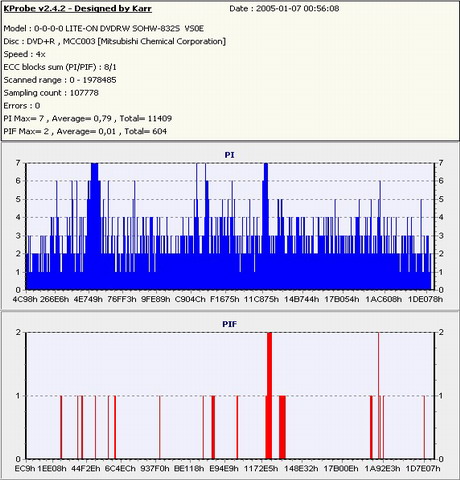460x480 pixels.
Task: Click the ECC blocks sum 8/1 line
Action: point(60,67)
